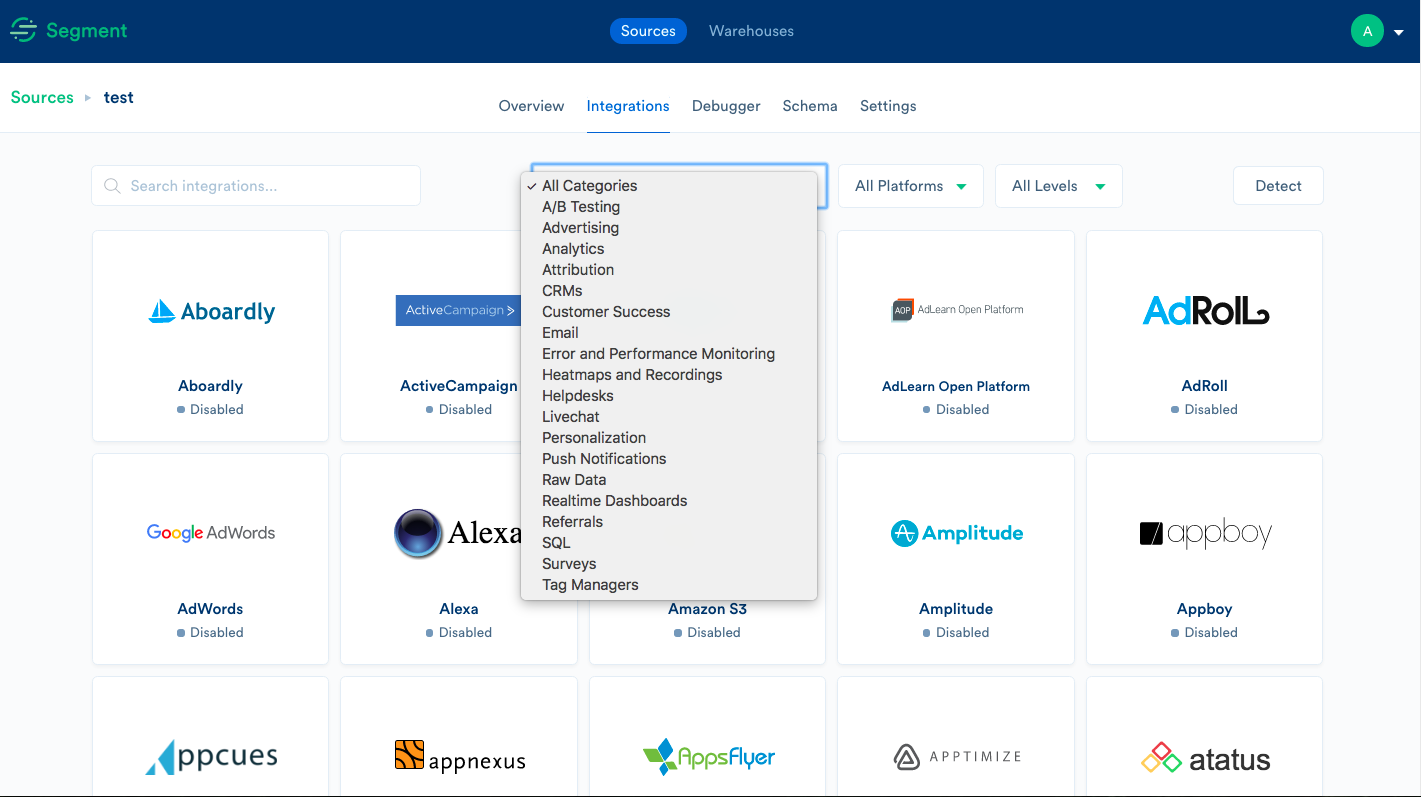This screenshot has width=1421, height=797.
Task: Select the Push Notifications category
Action: pyautogui.click(x=669, y=459)
